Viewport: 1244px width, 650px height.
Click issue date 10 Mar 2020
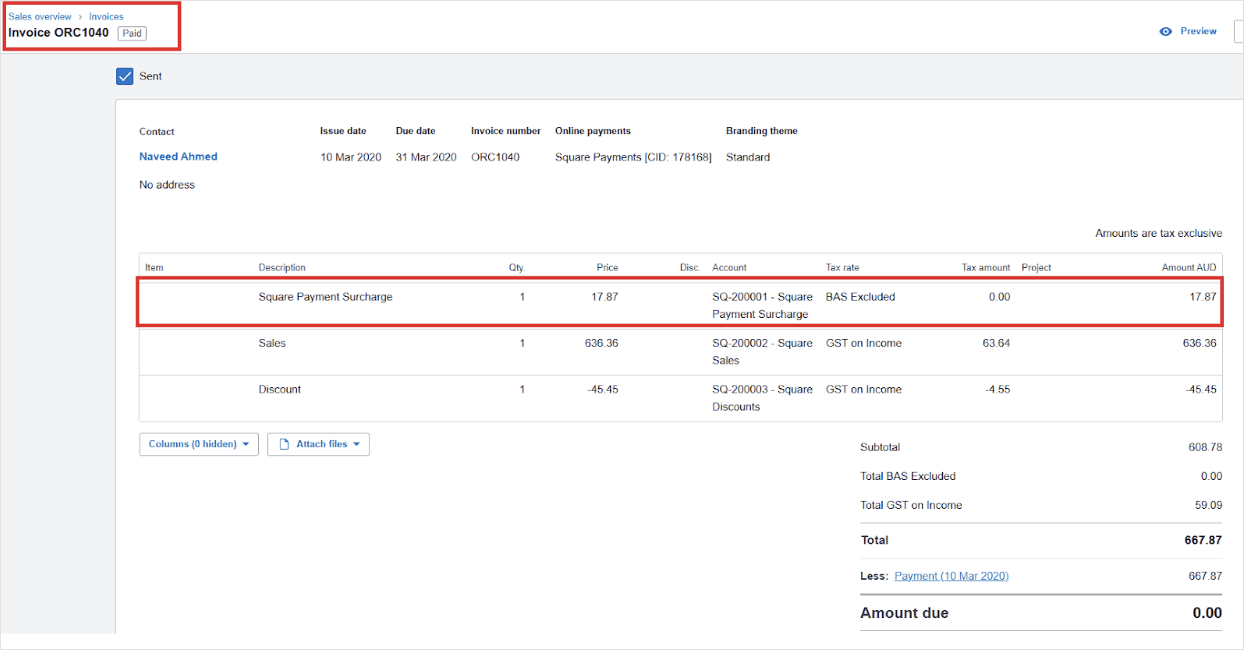[x=350, y=157]
